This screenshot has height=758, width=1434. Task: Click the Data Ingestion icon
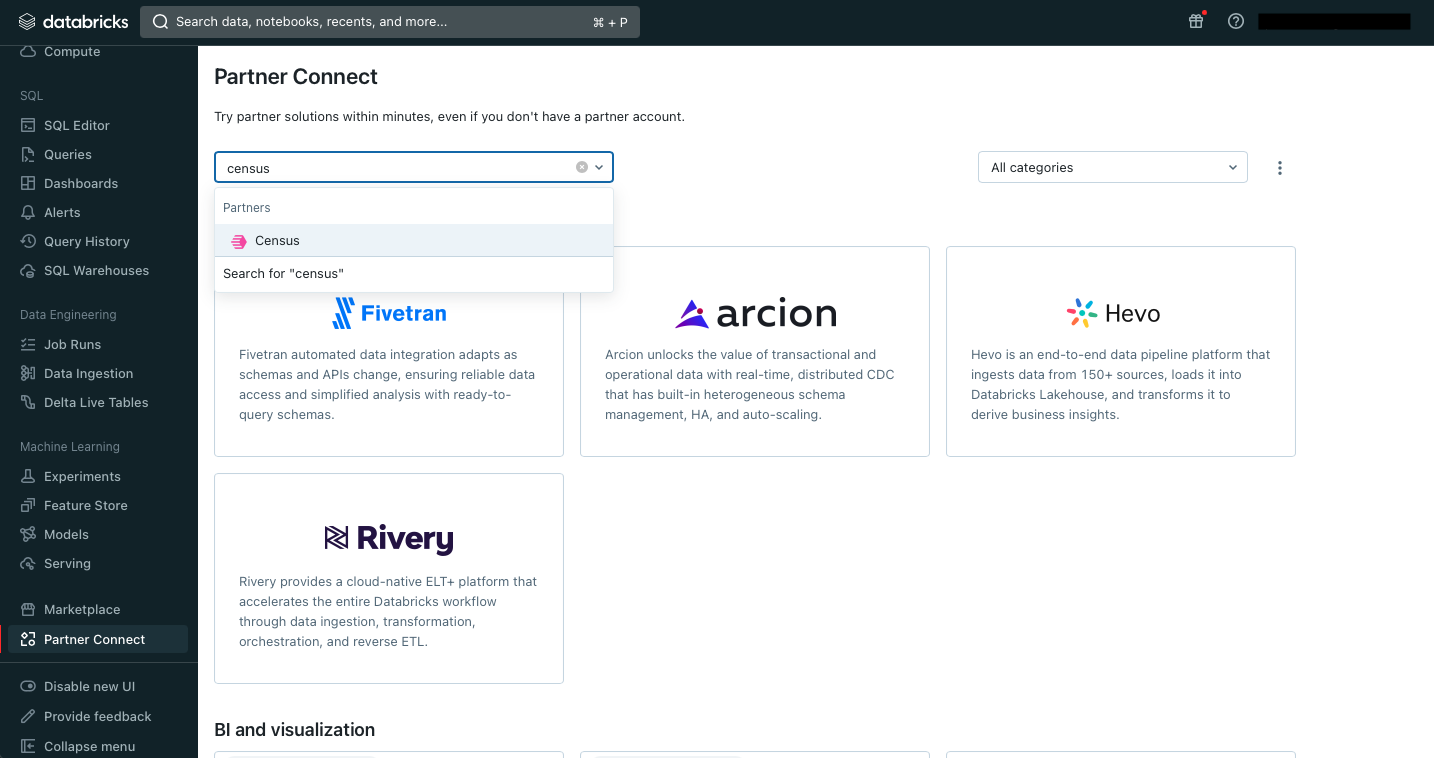(28, 373)
